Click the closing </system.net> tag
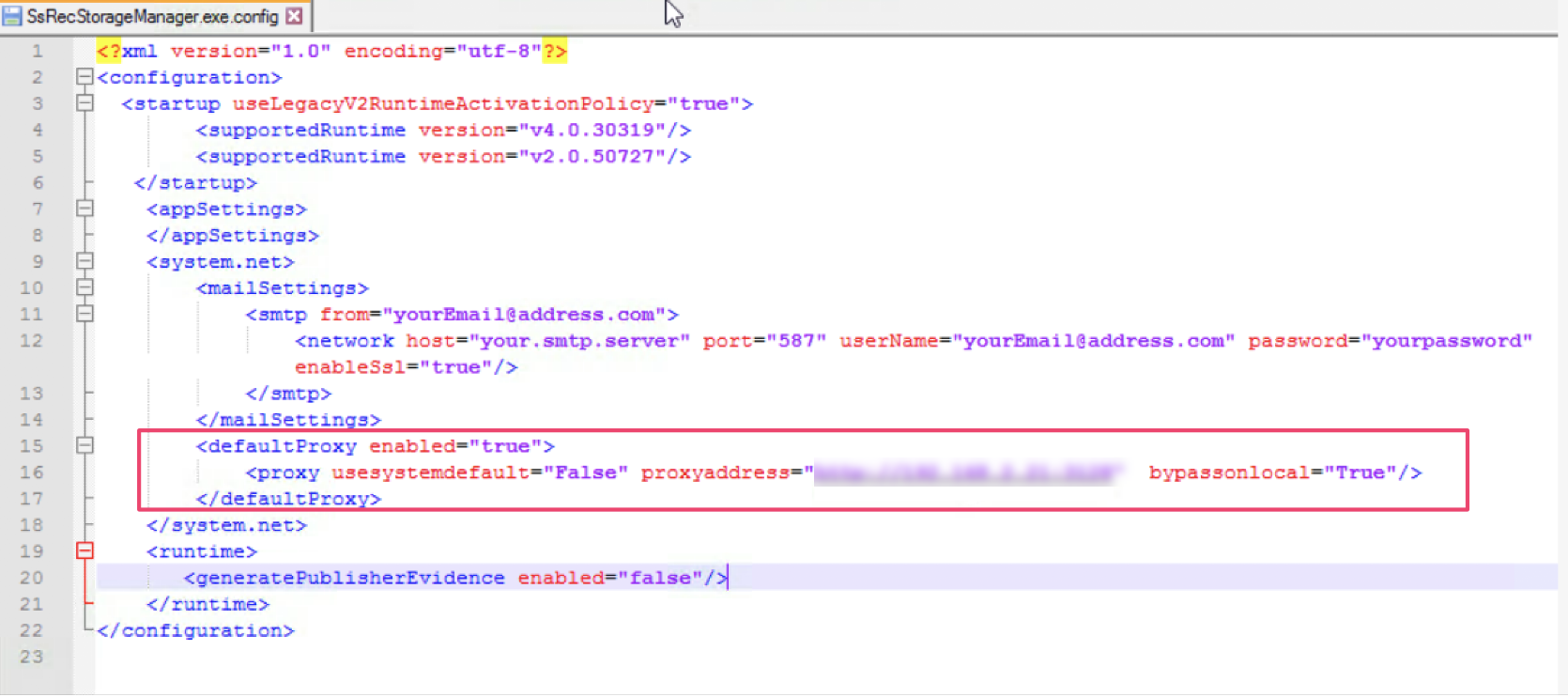The image size is (1568, 697). tap(226, 524)
